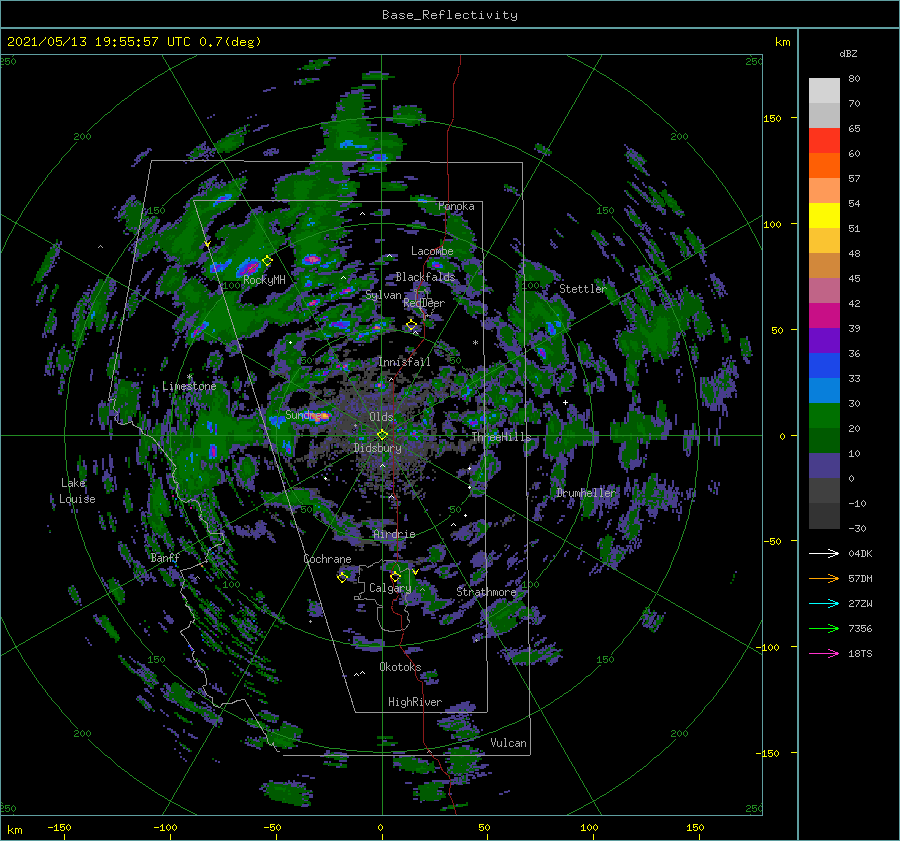Click the Cochrane town label
Viewport: 900px width, 841px height.
(x=327, y=559)
